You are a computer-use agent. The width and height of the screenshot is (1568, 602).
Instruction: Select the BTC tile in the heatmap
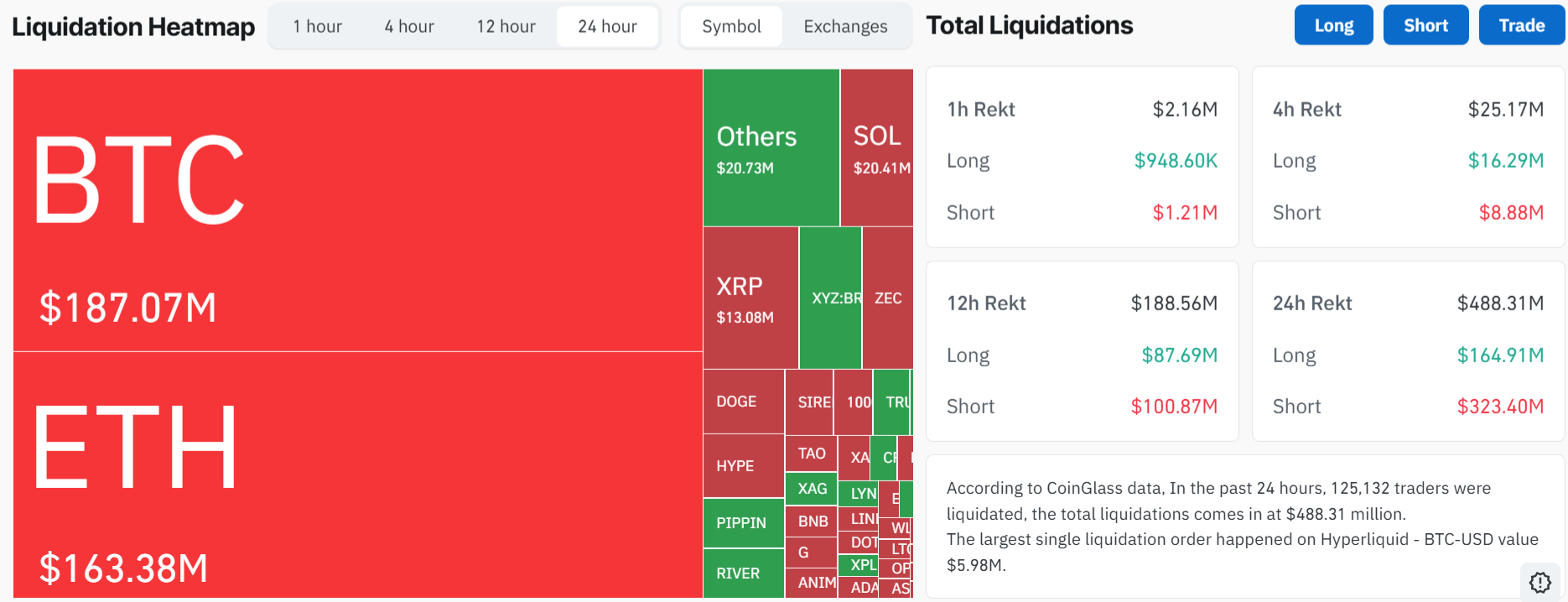[x=352, y=210]
